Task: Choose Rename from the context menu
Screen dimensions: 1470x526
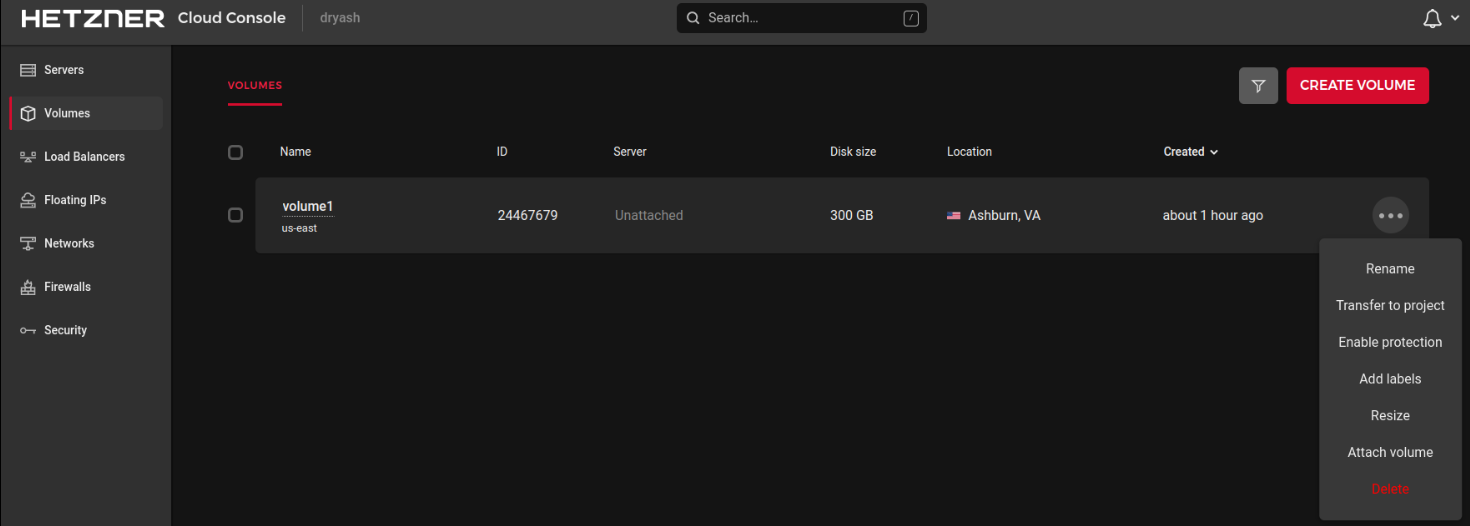Action: (x=1390, y=269)
